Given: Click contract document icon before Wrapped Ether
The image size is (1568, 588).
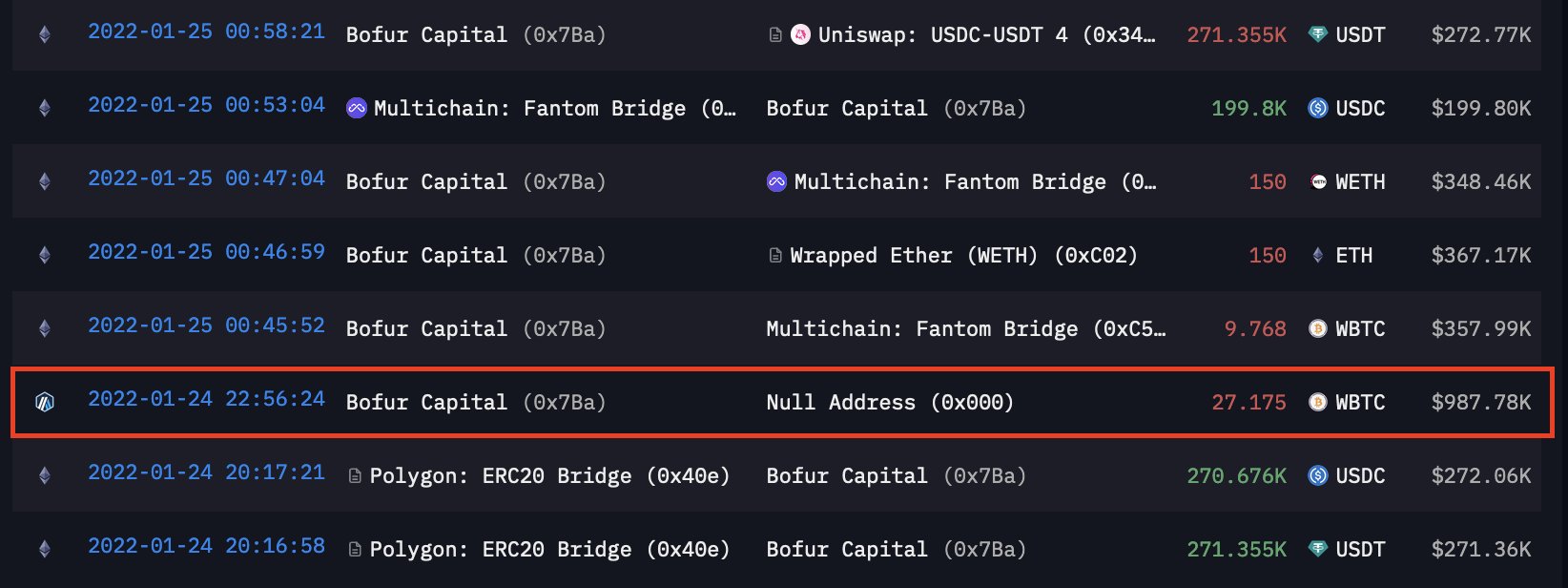Looking at the screenshot, I should point(775,256).
